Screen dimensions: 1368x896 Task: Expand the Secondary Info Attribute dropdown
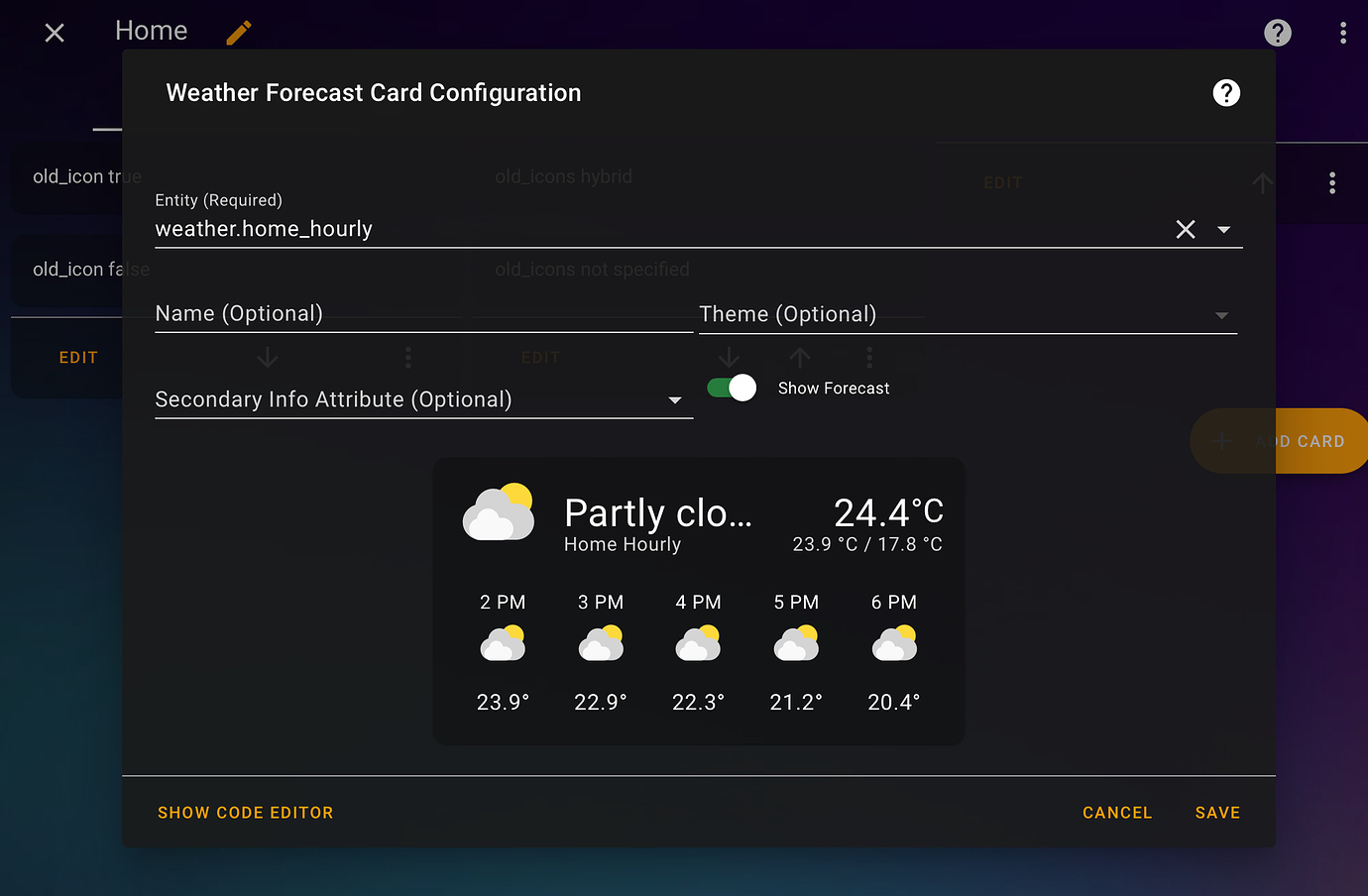tap(675, 399)
